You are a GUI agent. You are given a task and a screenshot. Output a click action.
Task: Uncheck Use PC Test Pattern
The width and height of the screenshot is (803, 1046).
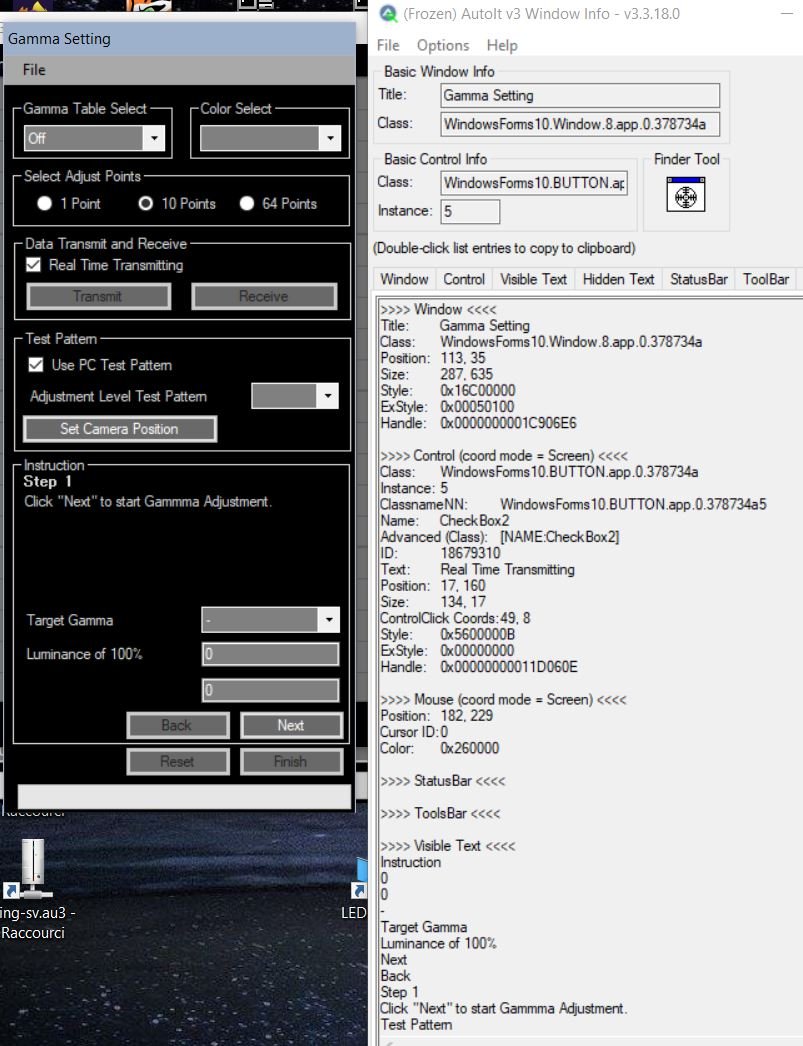(36, 365)
